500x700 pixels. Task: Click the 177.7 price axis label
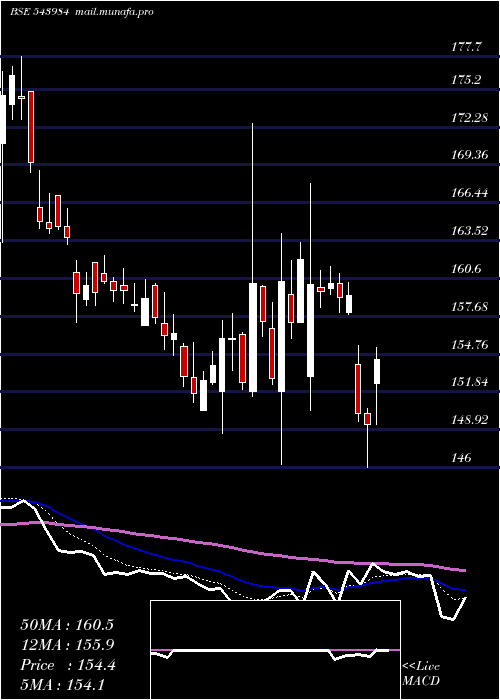point(467,46)
